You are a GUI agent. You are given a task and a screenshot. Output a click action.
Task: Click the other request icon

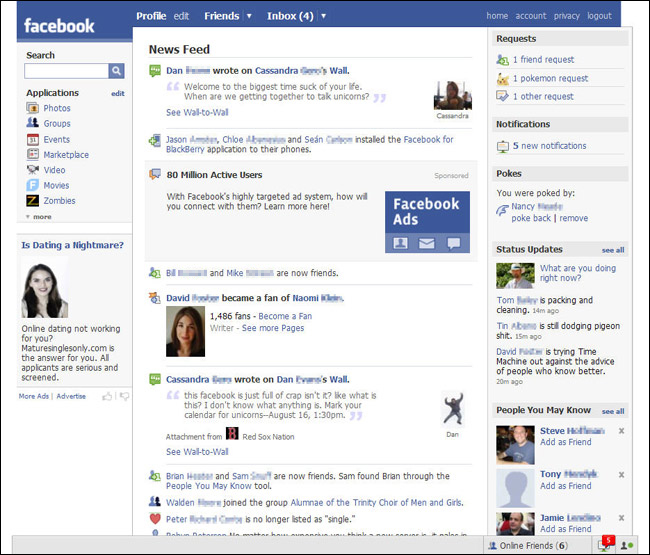(502, 96)
